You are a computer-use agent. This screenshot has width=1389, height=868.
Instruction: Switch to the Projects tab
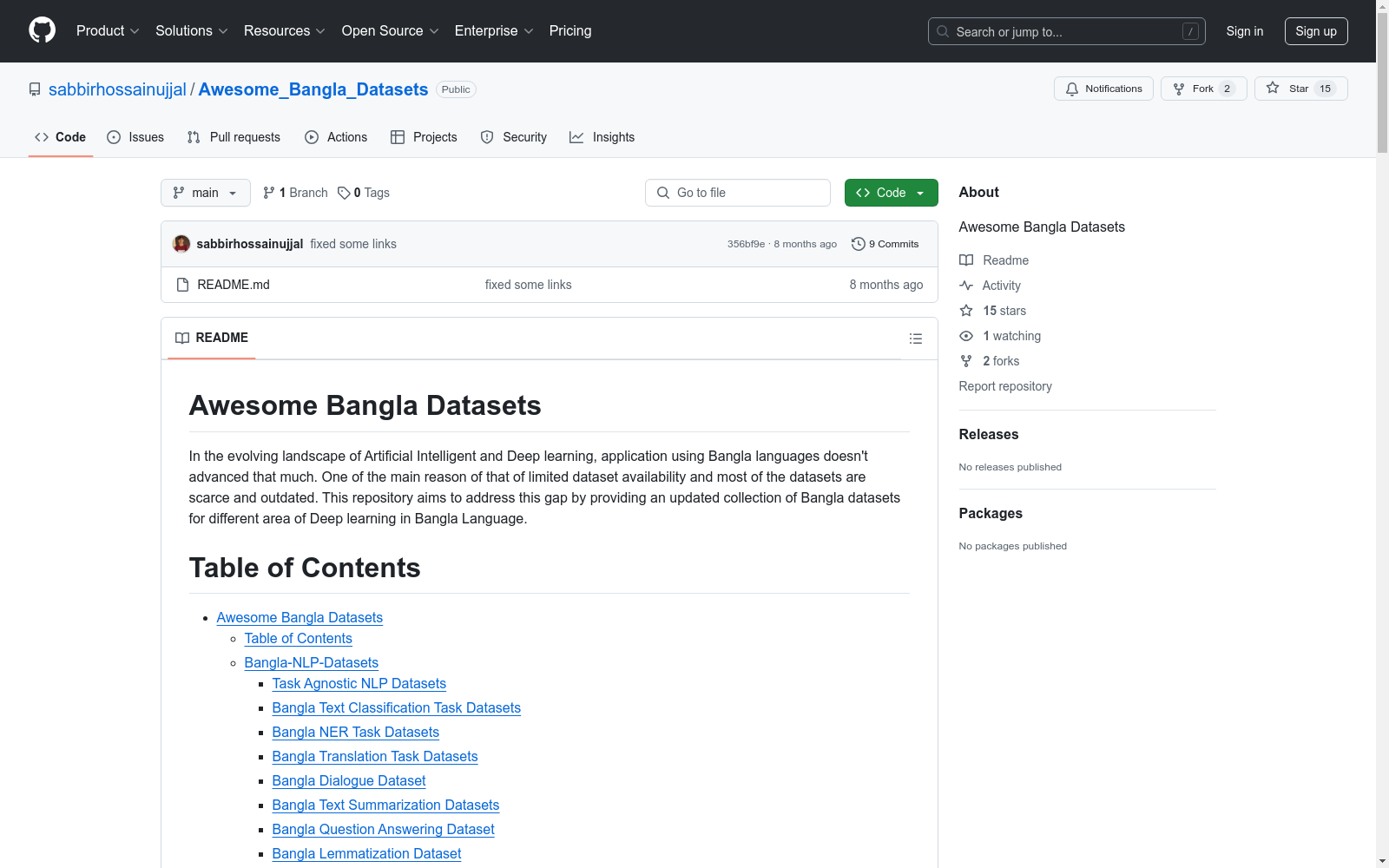point(424,137)
